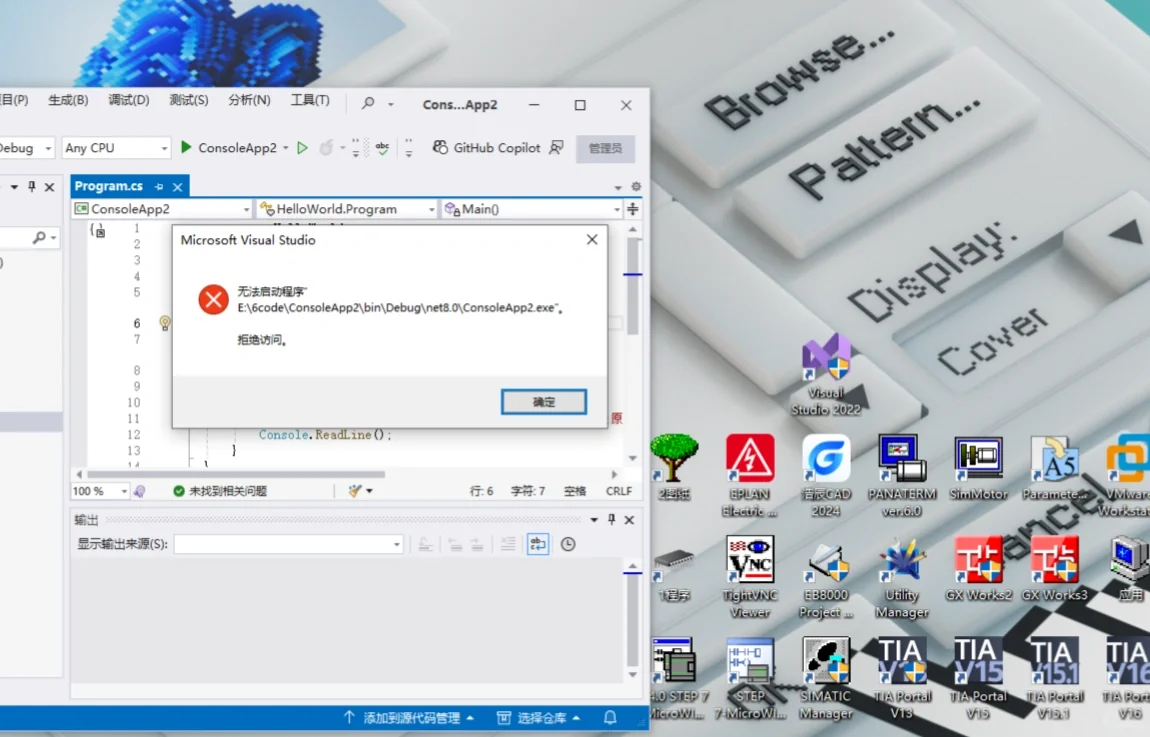Open the EPLAN Electric desktop icon
This screenshot has width=1150, height=737.
[x=750, y=475]
